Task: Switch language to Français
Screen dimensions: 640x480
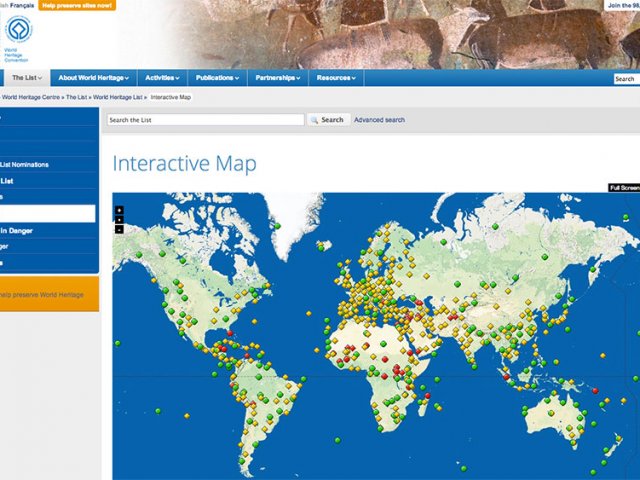Action: coord(22,5)
